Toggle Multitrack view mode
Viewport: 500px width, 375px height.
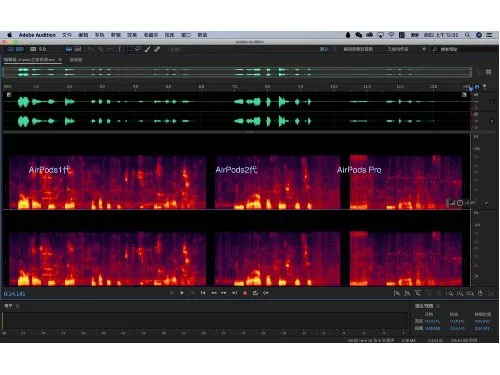coord(38,49)
